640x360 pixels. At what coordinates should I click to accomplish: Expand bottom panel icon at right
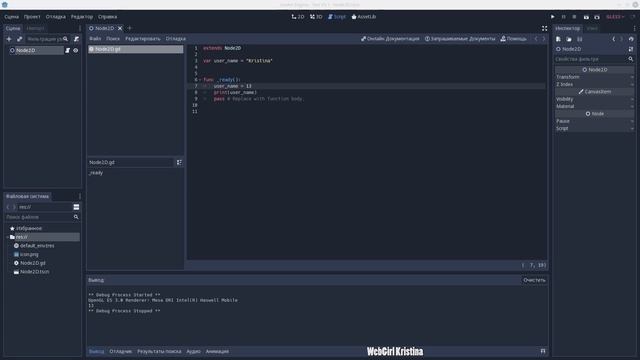[x=543, y=351]
